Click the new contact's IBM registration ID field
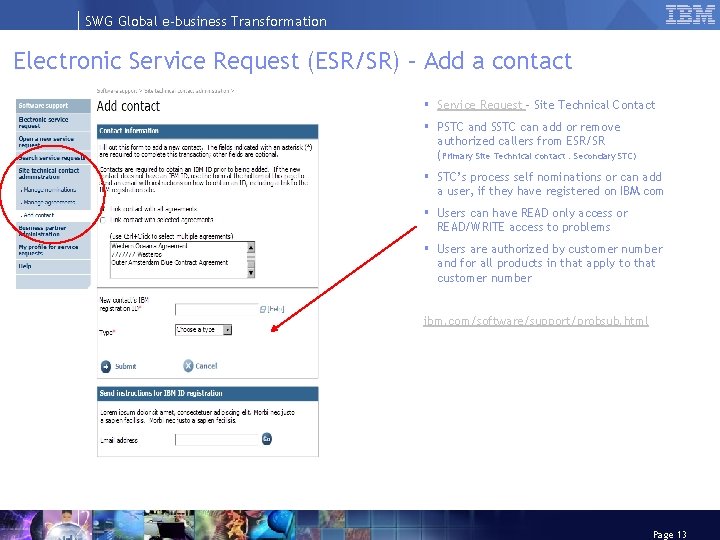The image size is (720, 540). coord(217,309)
